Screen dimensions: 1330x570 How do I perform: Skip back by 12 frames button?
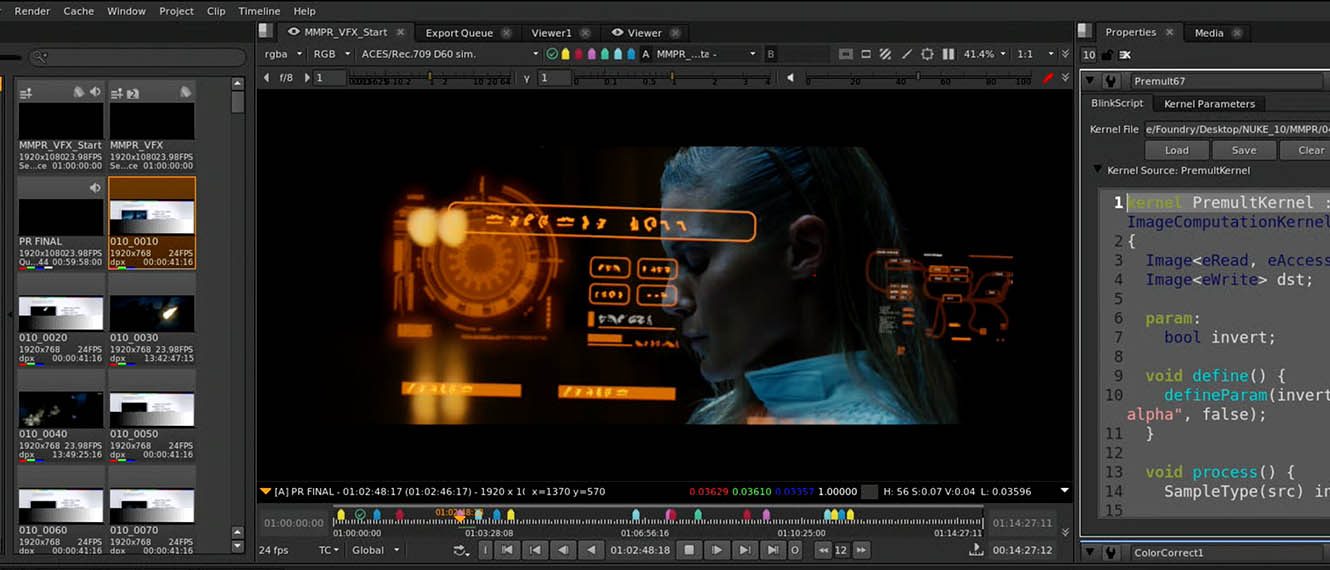(823, 550)
